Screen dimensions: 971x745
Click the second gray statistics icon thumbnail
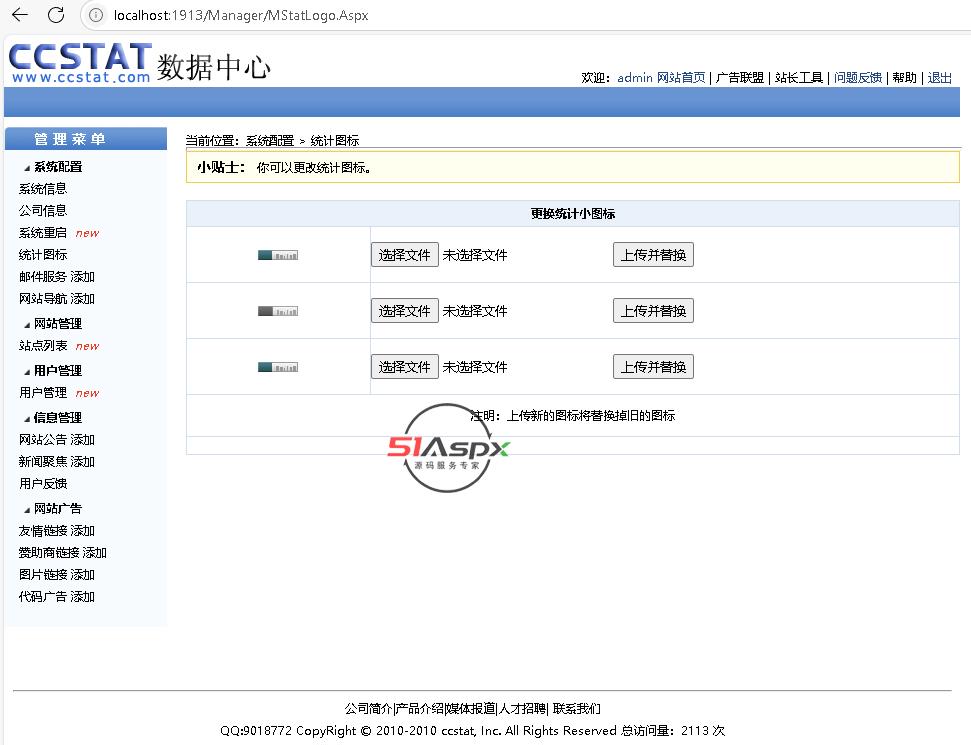(278, 311)
